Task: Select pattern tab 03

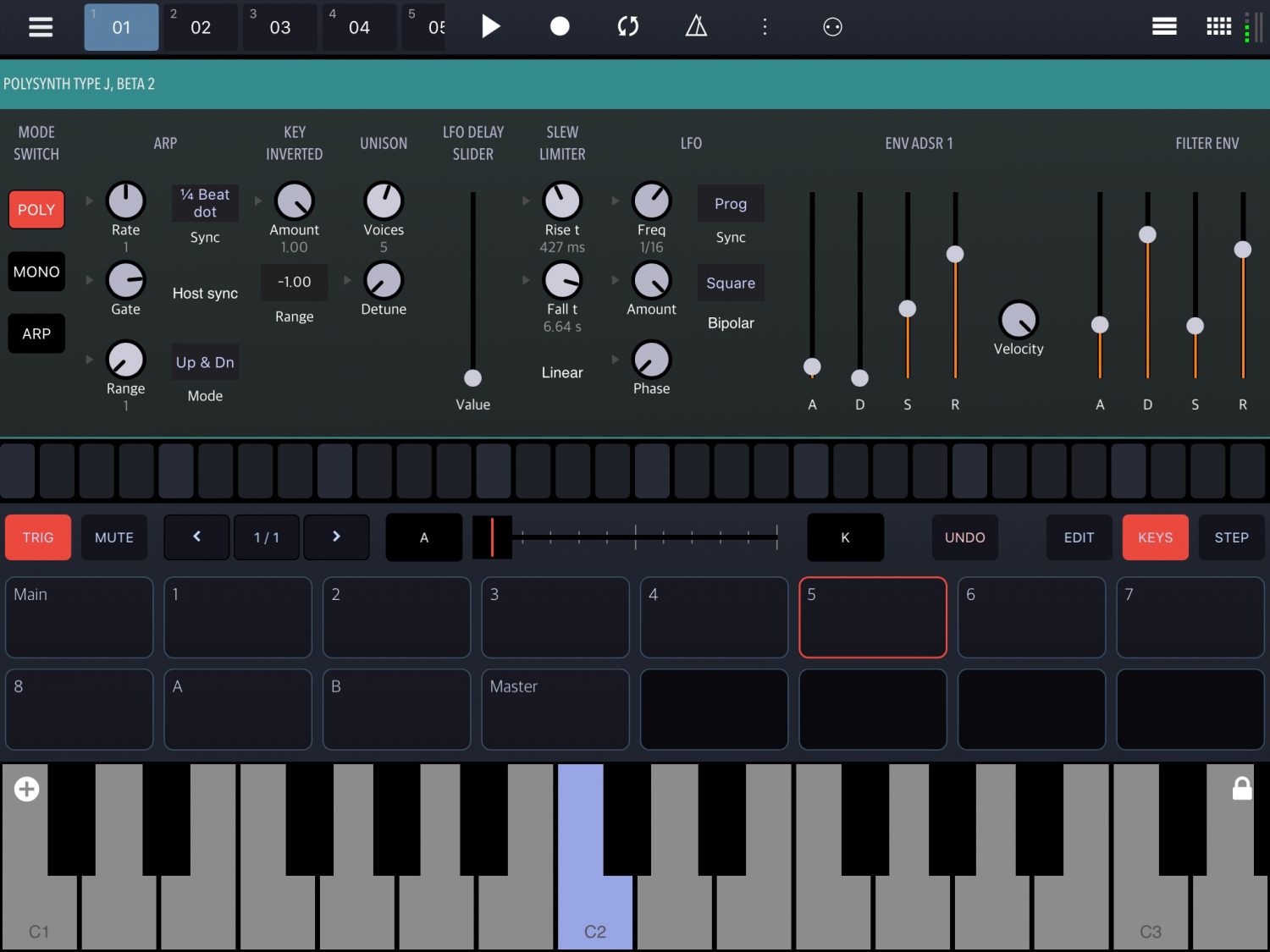Action: (x=280, y=27)
